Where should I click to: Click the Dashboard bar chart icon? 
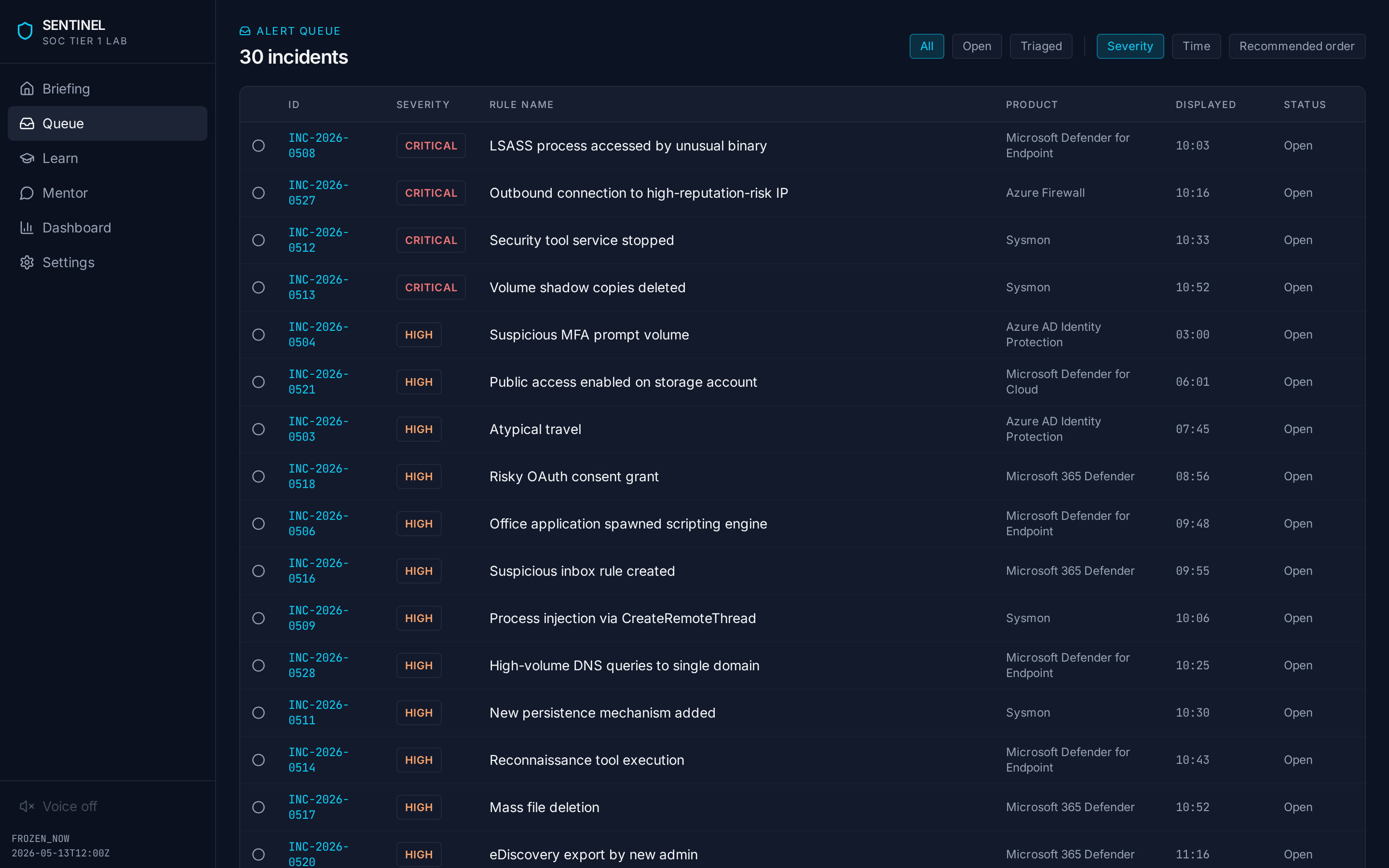pyautogui.click(x=27, y=227)
